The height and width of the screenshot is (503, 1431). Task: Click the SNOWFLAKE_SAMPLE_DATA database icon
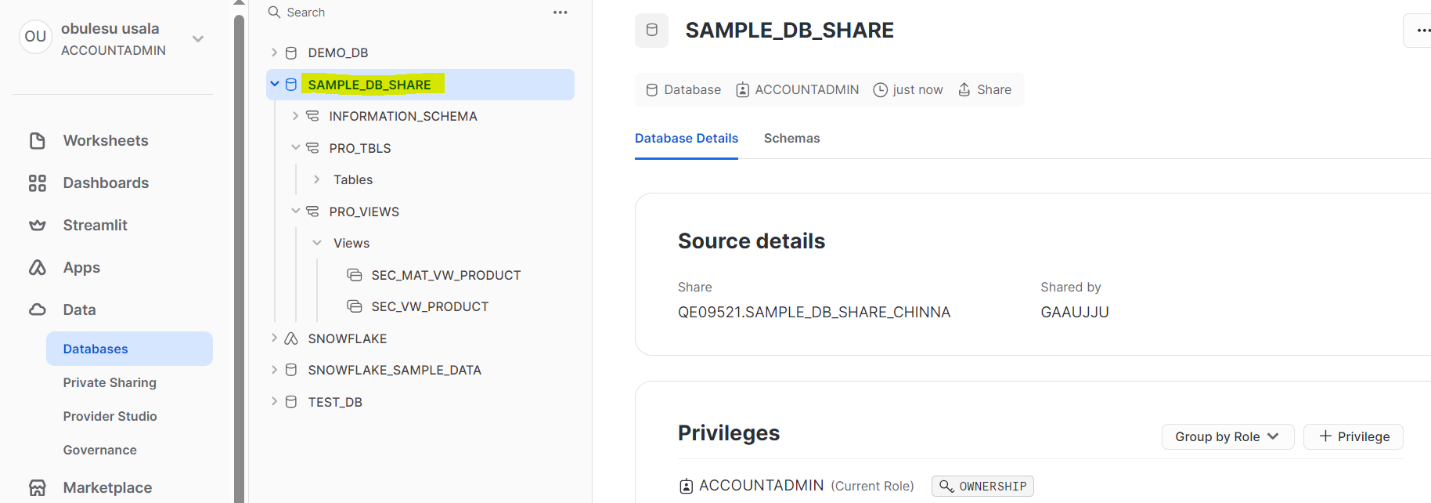click(291, 370)
